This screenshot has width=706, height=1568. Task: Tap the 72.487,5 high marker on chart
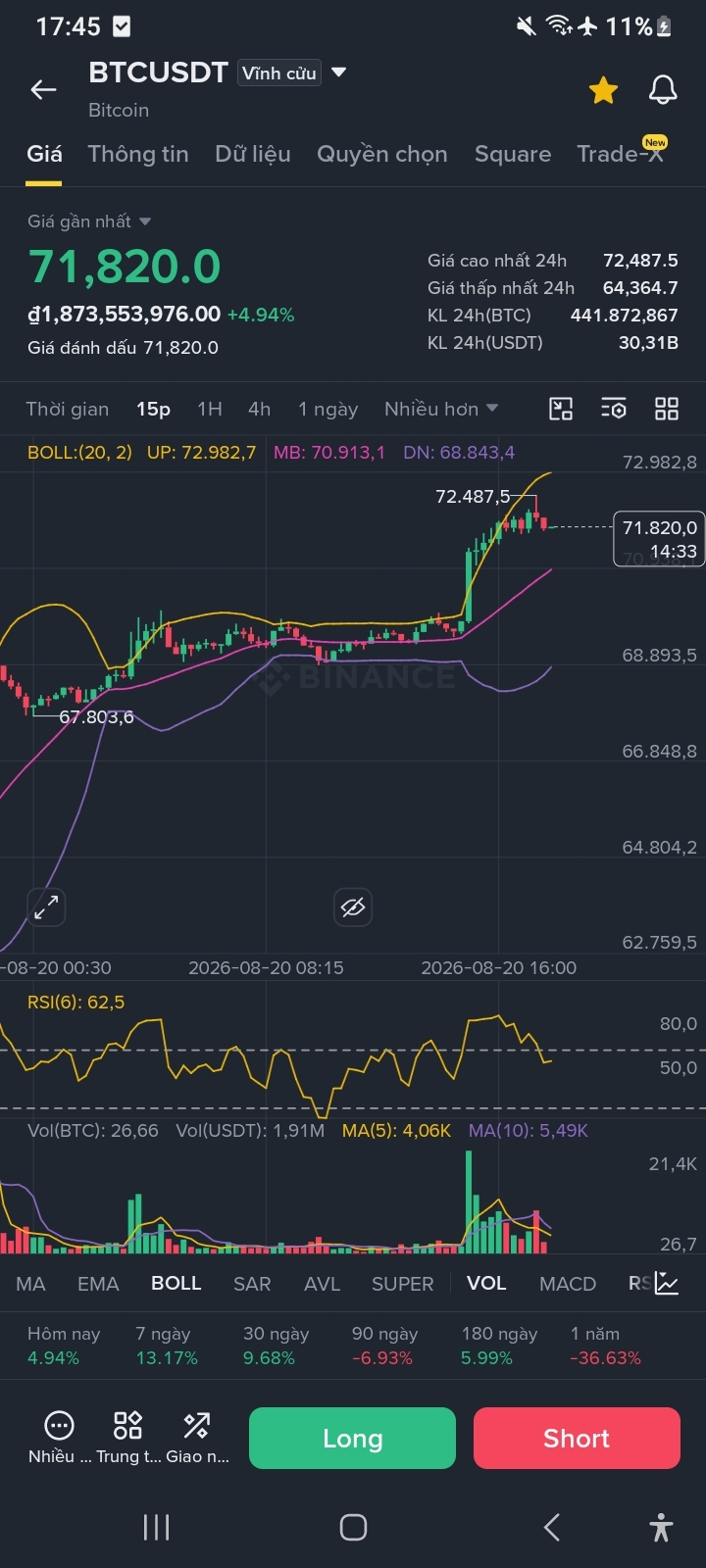[x=473, y=497]
